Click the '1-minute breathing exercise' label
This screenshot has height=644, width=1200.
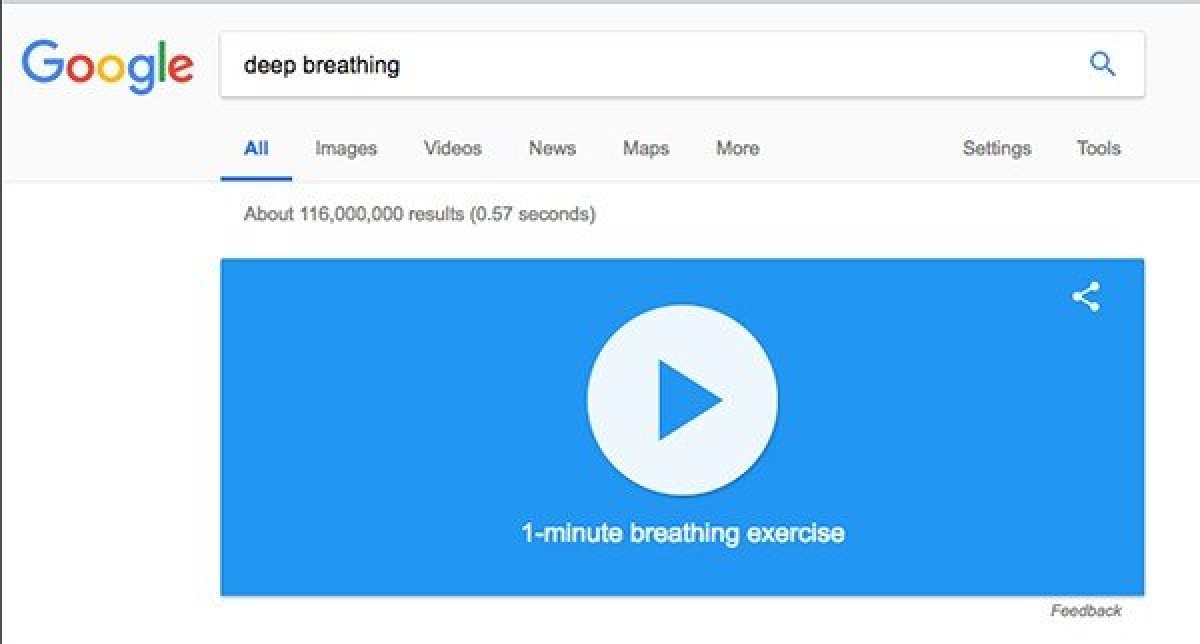coord(683,533)
